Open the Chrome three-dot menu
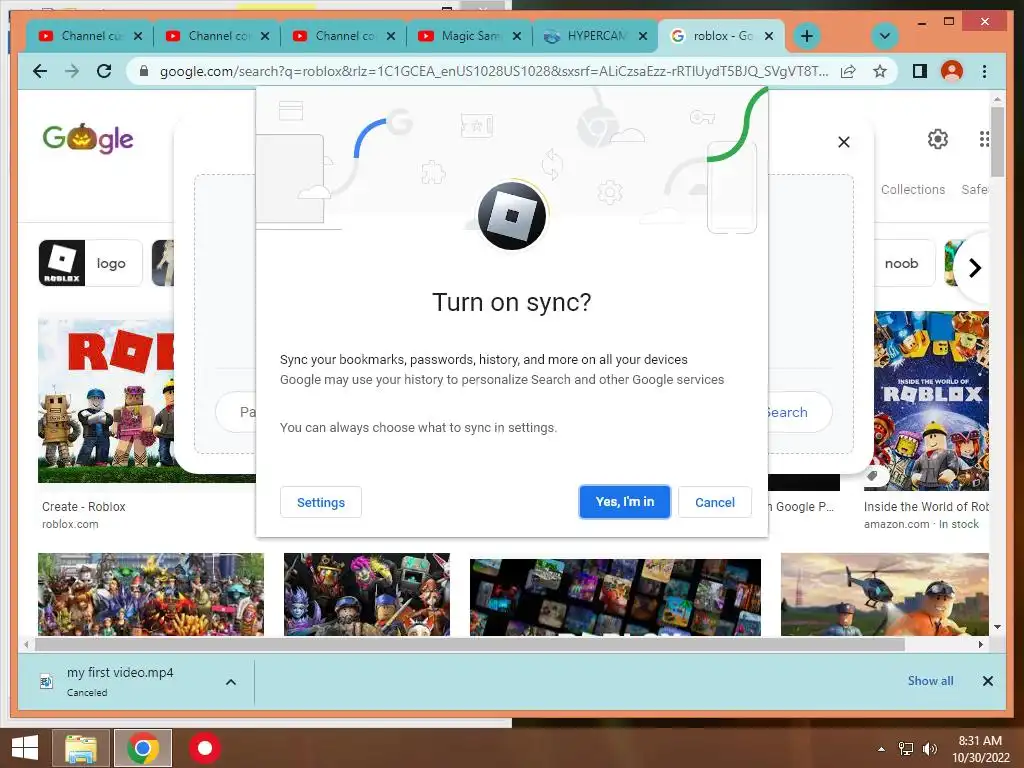Image resolution: width=1024 pixels, height=768 pixels. click(985, 71)
